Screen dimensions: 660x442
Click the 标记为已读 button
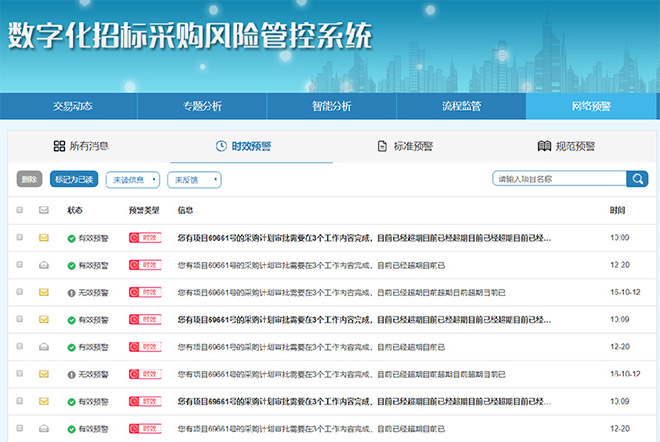pyautogui.click(x=73, y=180)
